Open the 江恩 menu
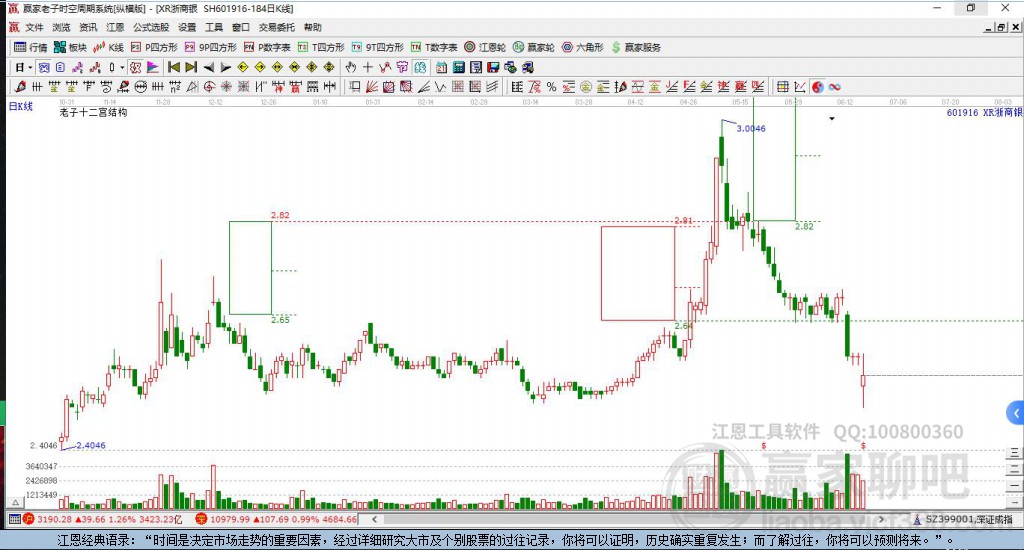1024x550 pixels. 115,27
